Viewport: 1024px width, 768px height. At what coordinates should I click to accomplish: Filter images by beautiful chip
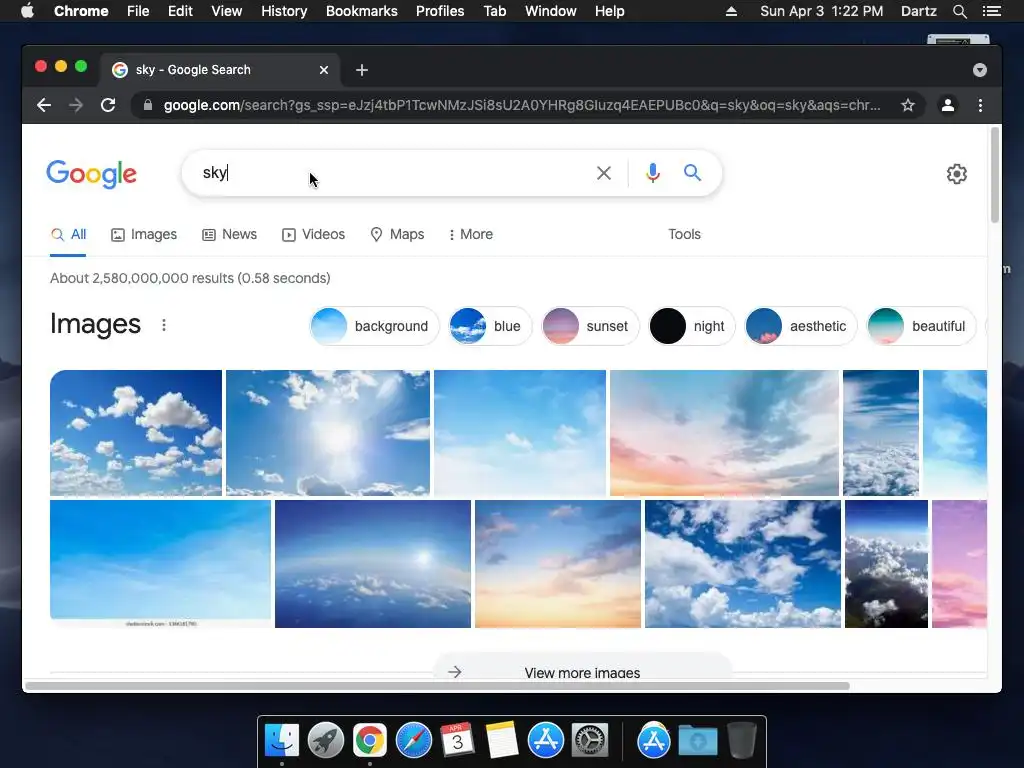pos(921,326)
